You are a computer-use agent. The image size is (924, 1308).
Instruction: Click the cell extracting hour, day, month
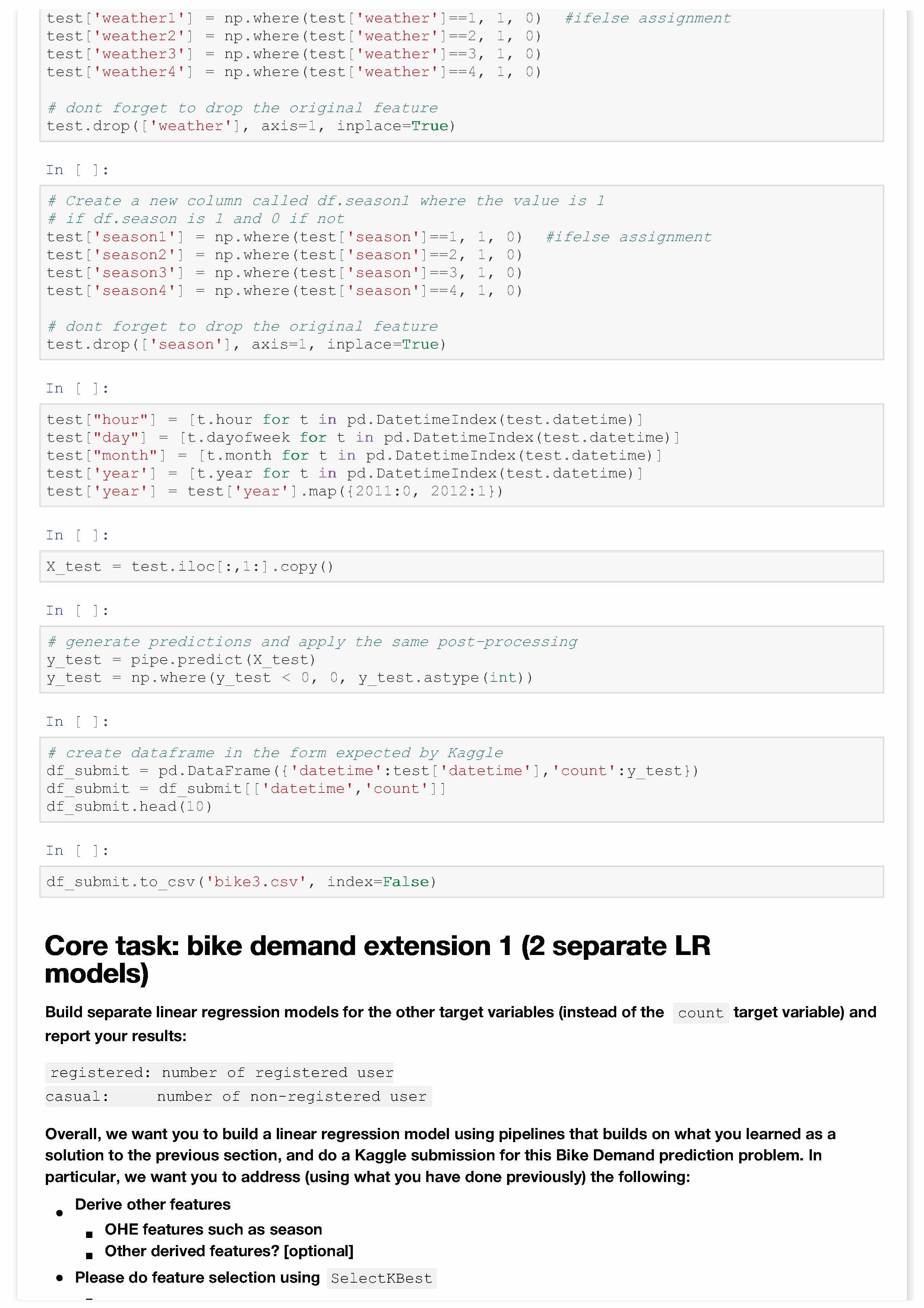[x=461, y=455]
